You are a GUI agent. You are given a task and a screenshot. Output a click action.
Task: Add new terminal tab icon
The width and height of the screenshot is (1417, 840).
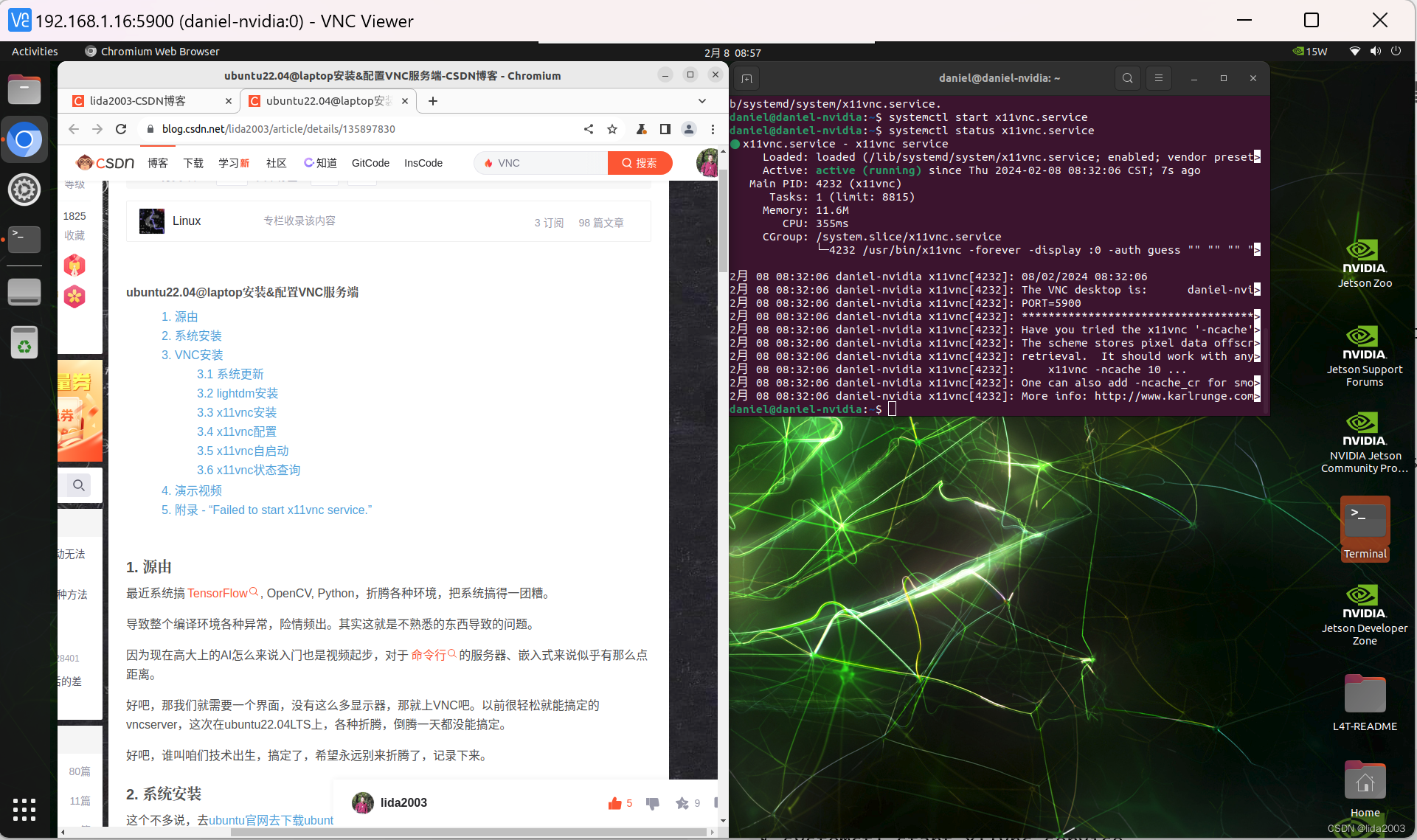click(746, 78)
